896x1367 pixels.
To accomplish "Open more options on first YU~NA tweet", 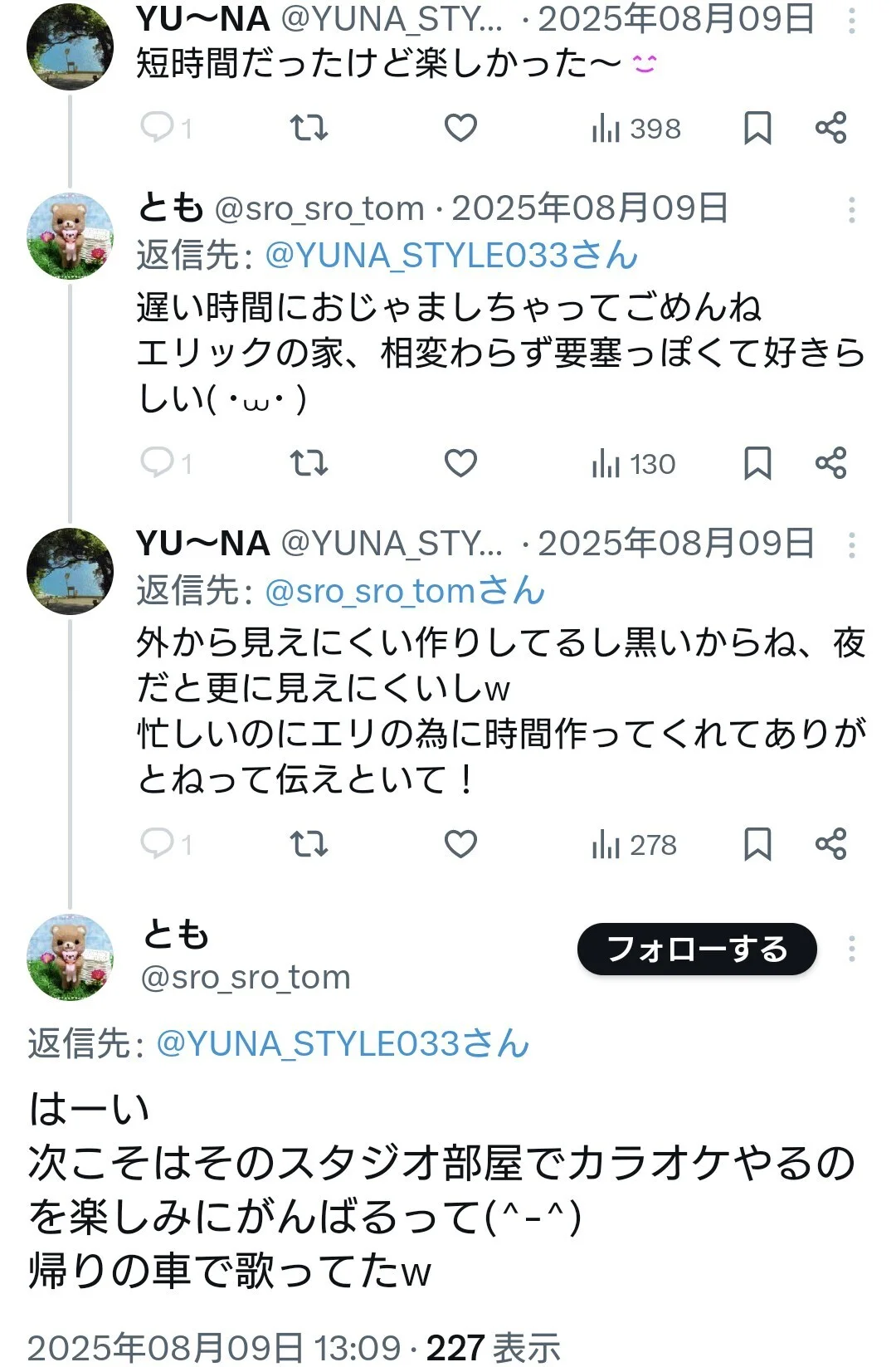I will coord(851,21).
